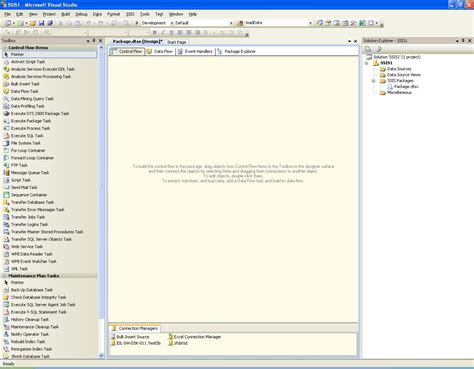The image size is (474, 369).
Task: Switch to the Event Handlers tab
Action: 195,52
